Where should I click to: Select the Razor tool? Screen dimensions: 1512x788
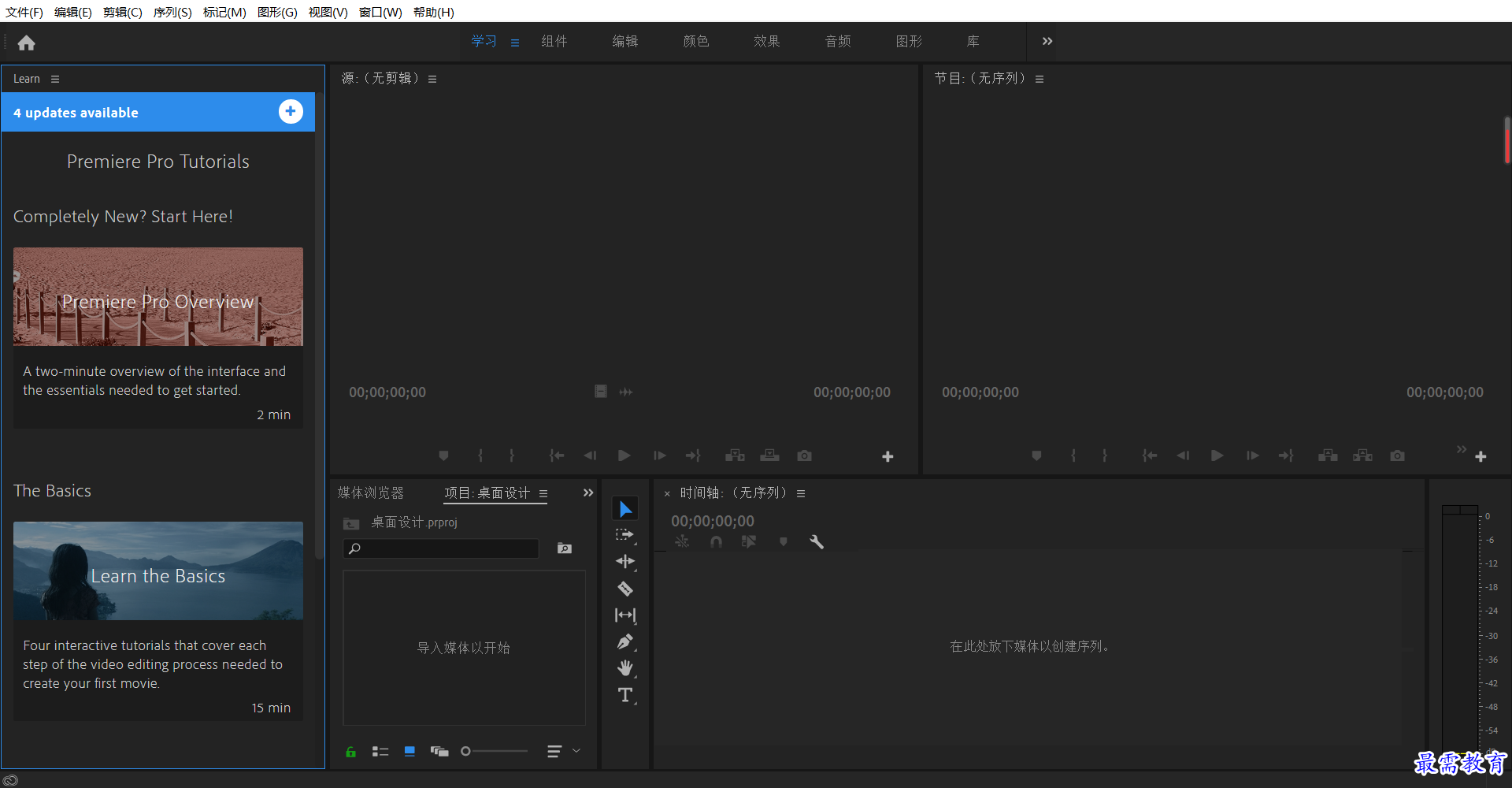click(625, 589)
